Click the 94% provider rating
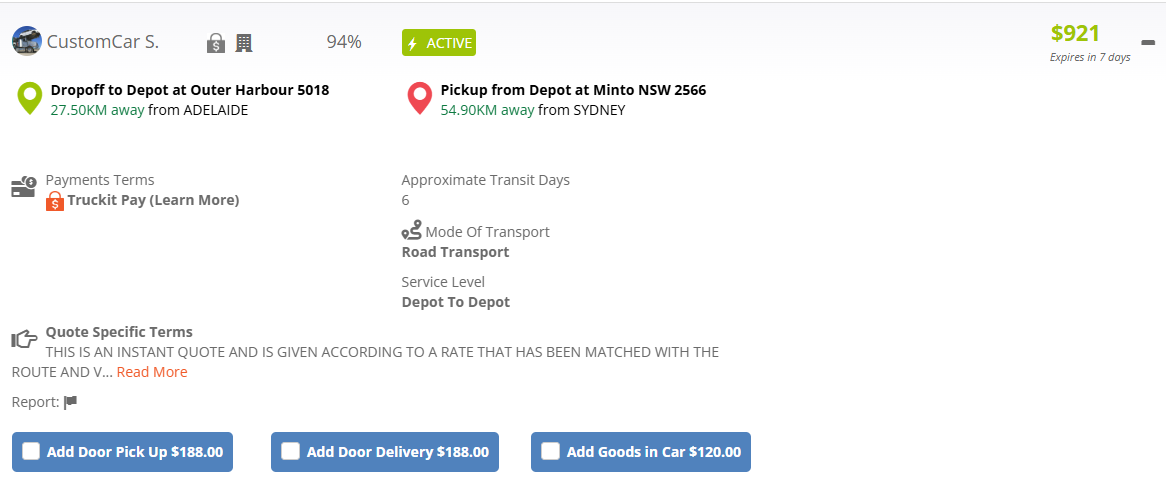 344,42
